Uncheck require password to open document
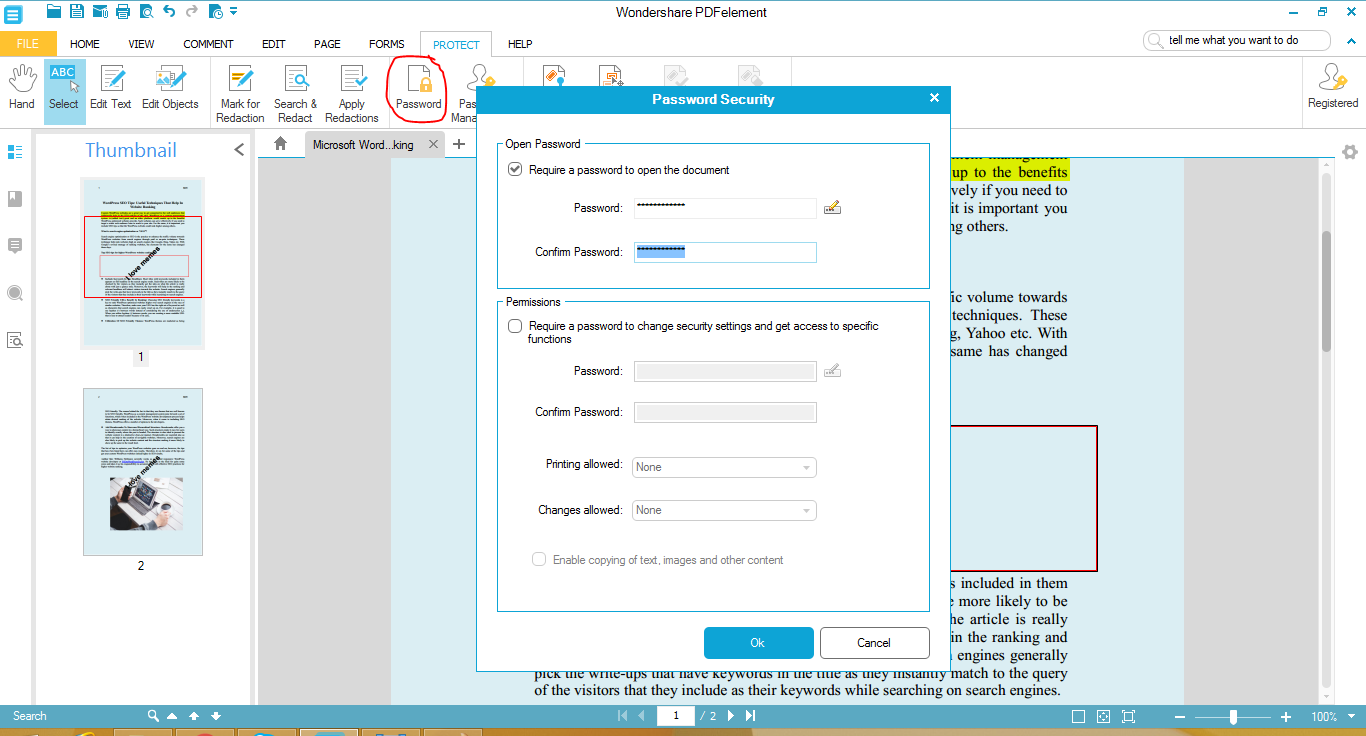 (x=515, y=170)
